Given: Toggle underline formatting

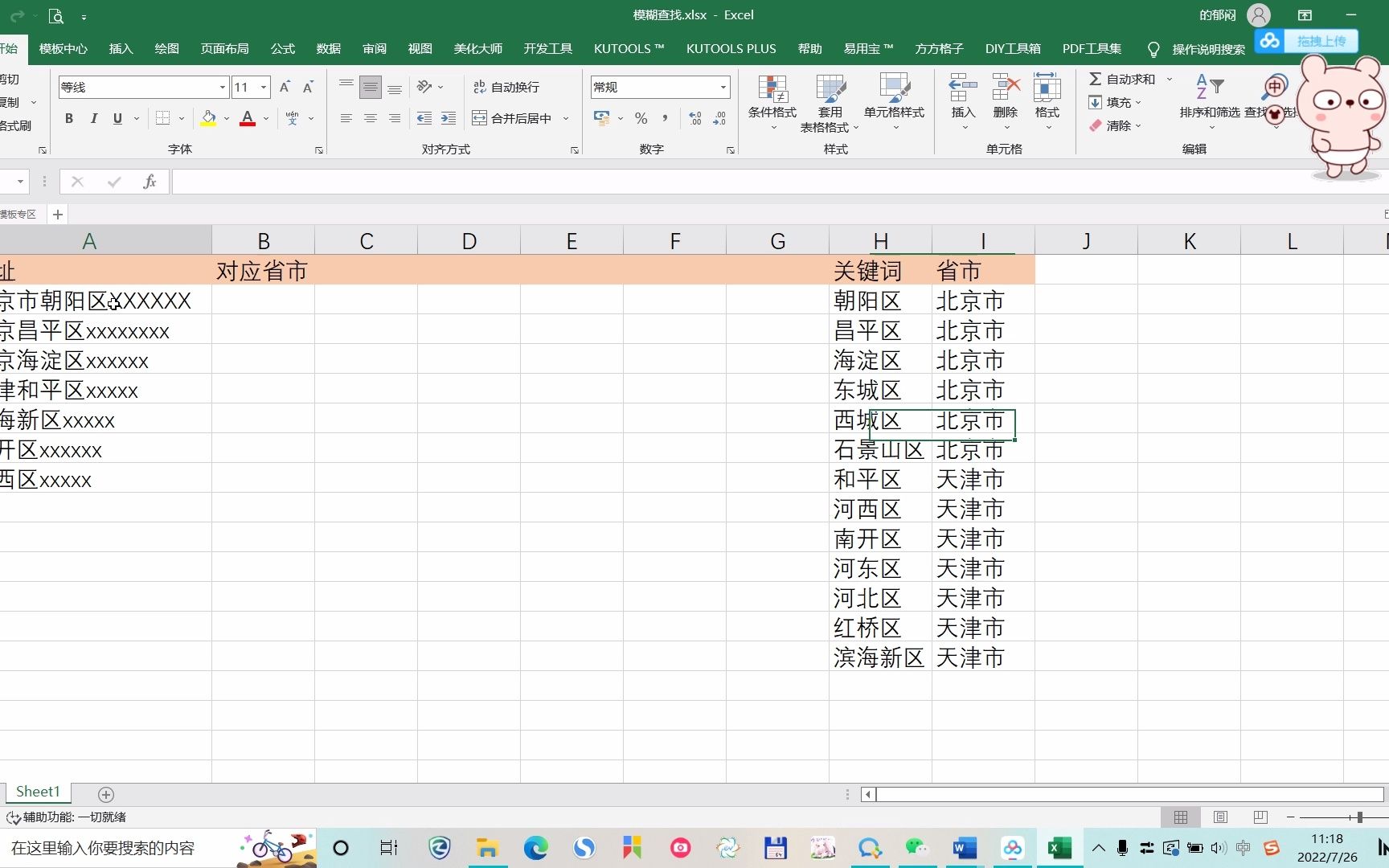Looking at the screenshot, I should (x=117, y=118).
